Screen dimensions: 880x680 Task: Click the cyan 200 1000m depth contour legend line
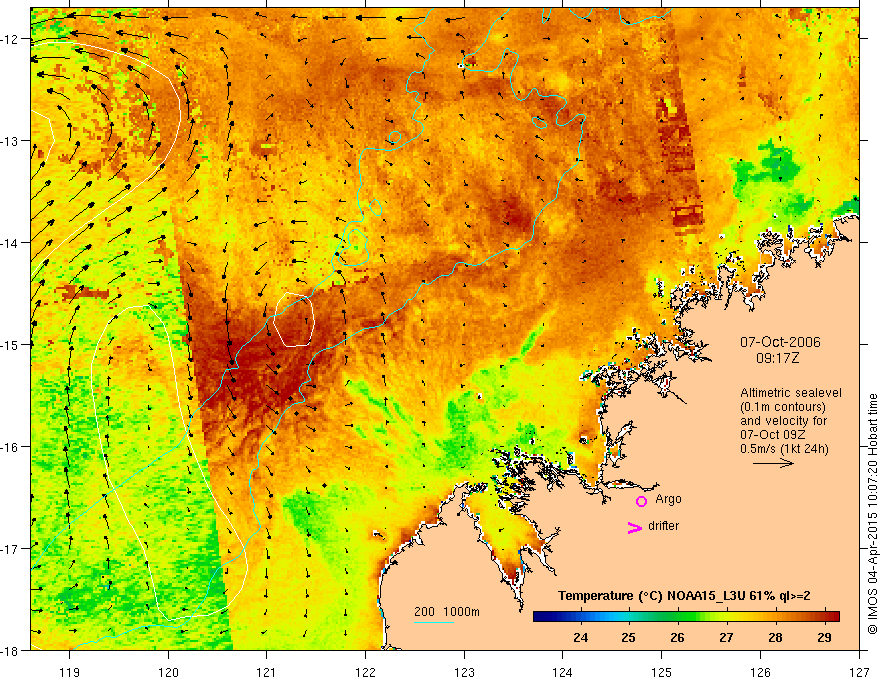tap(434, 623)
